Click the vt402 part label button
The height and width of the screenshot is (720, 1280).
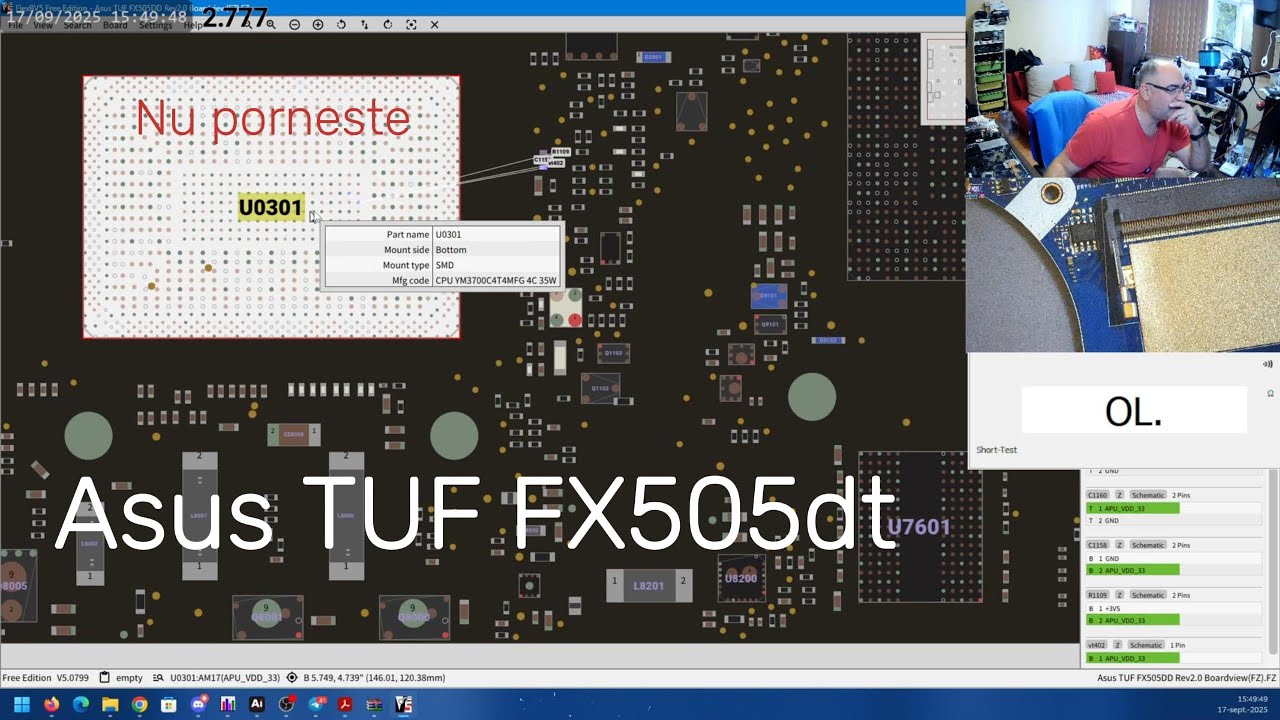point(1097,645)
